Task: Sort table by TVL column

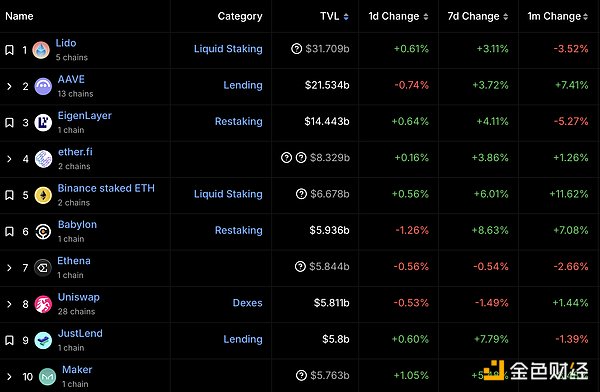Action: [x=334, y=16]
